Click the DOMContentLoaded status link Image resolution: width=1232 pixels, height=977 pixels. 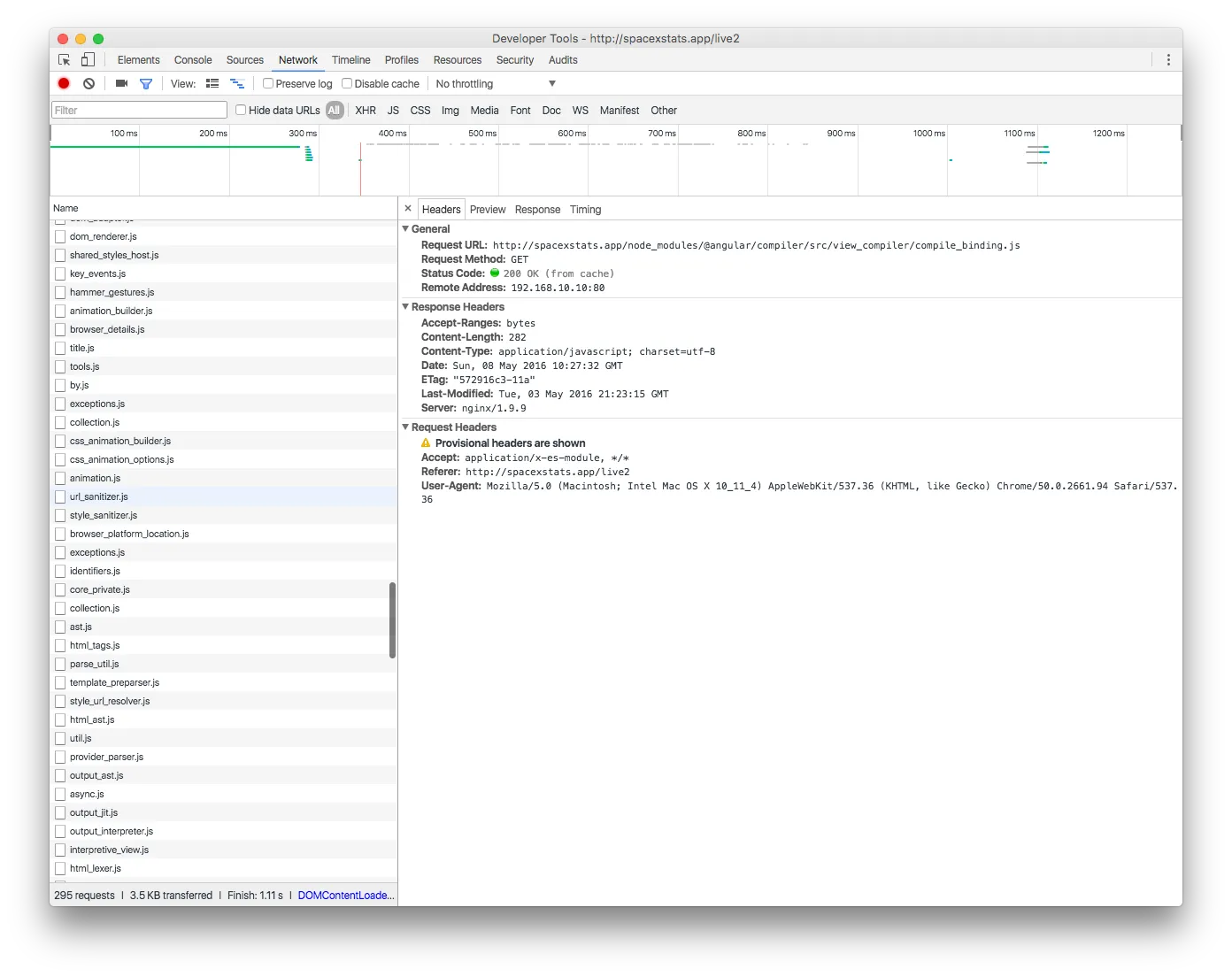[x=346, y=896]
